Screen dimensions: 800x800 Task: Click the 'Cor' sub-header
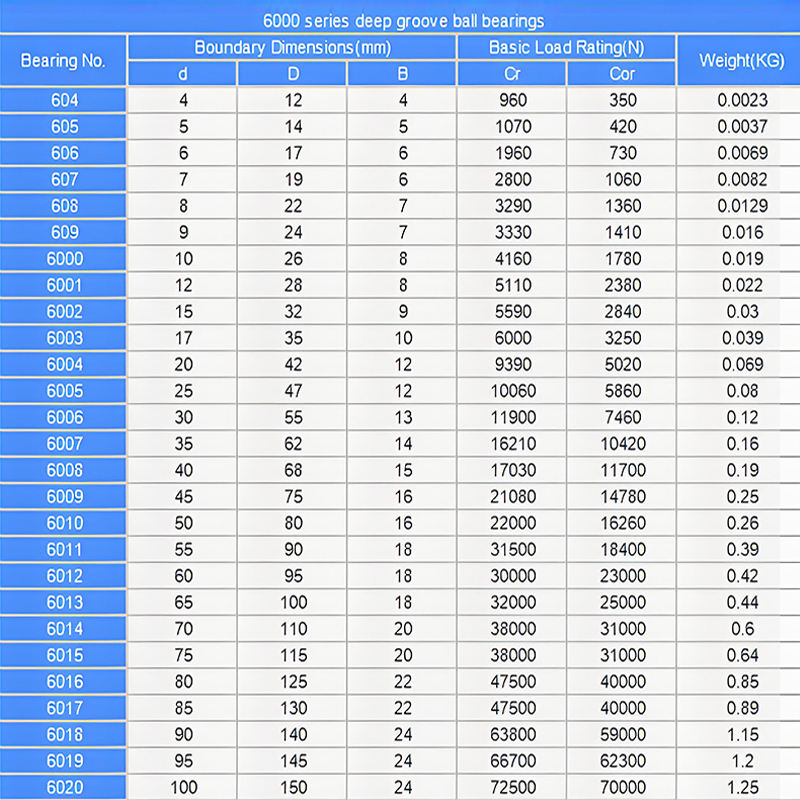[622, 74]
